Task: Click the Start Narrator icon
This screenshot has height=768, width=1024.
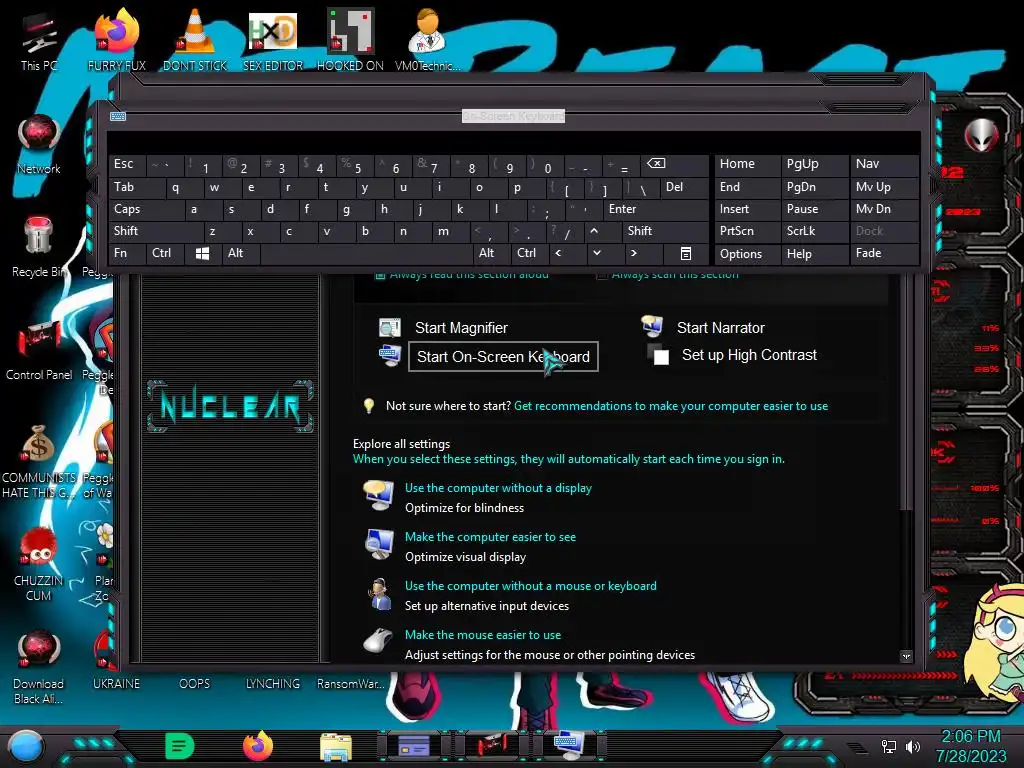Action: (652, 325)
